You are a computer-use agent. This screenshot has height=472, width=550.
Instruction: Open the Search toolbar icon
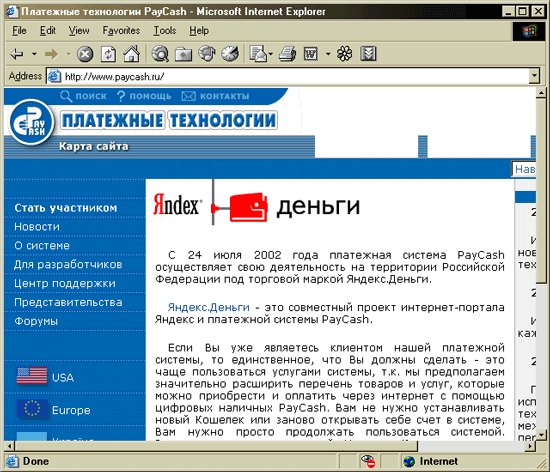pos(160,54)
